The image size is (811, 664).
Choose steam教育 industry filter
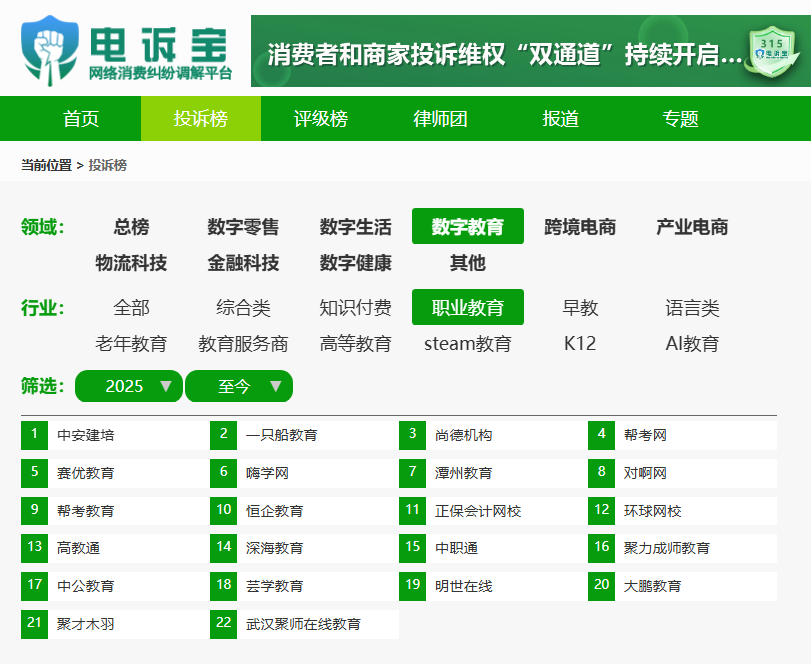pyautogui.click(x=468, y=343)
